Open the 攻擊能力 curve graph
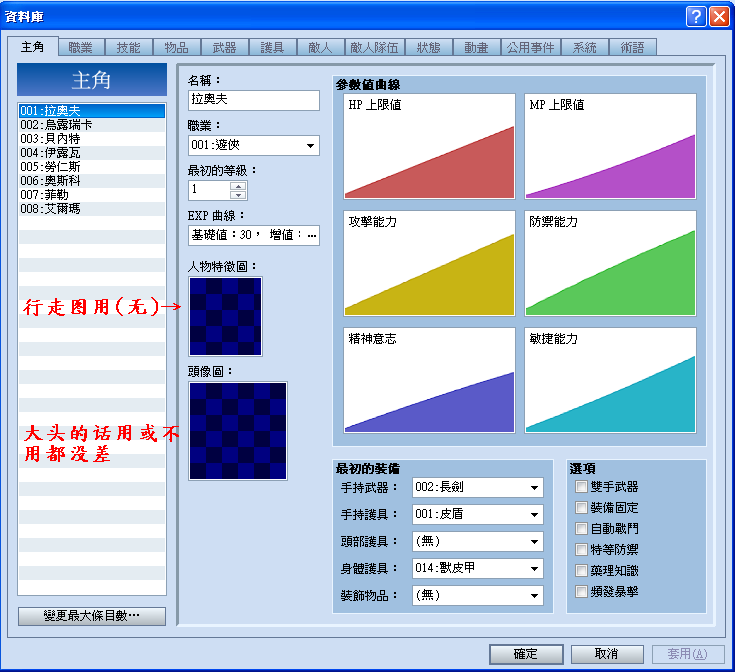This screenshot has height=672, width=735. click(429, 263)
